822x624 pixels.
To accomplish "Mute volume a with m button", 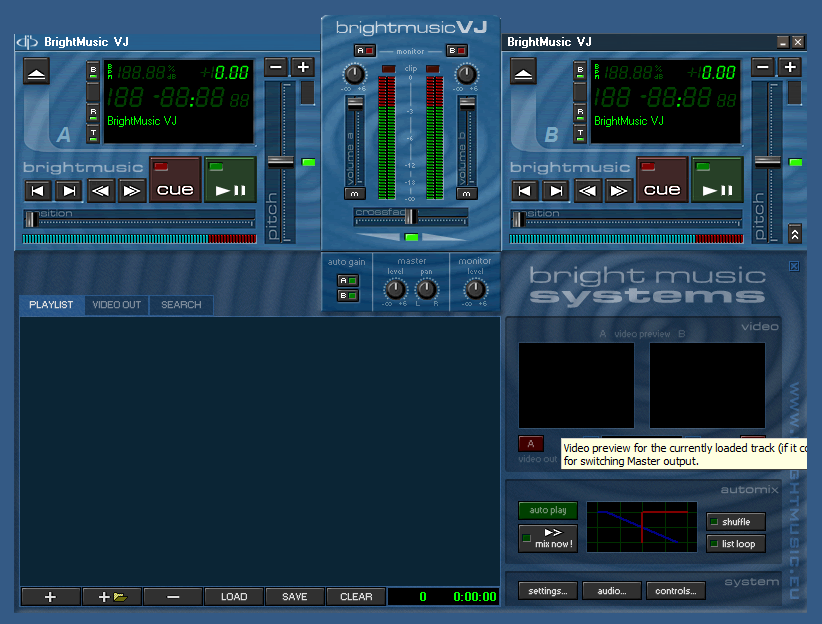I will tap(355, 193).
